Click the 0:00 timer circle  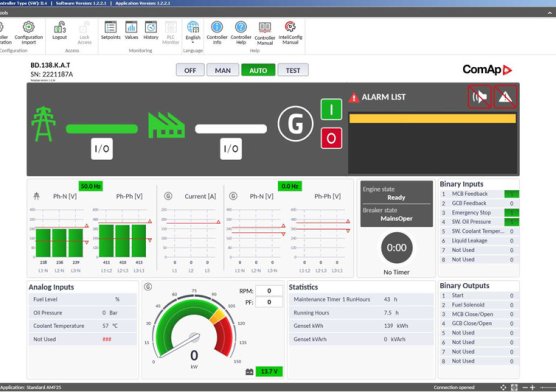pos(396,248)
